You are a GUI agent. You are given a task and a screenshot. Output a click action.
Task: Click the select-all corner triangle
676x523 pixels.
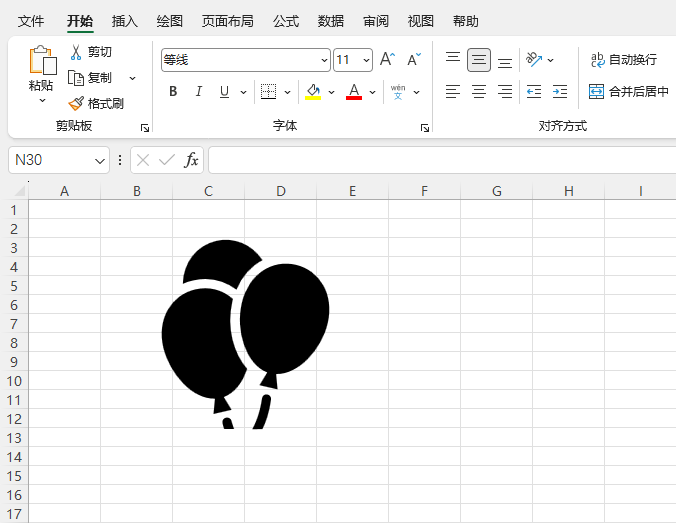[x=21, y=191]
